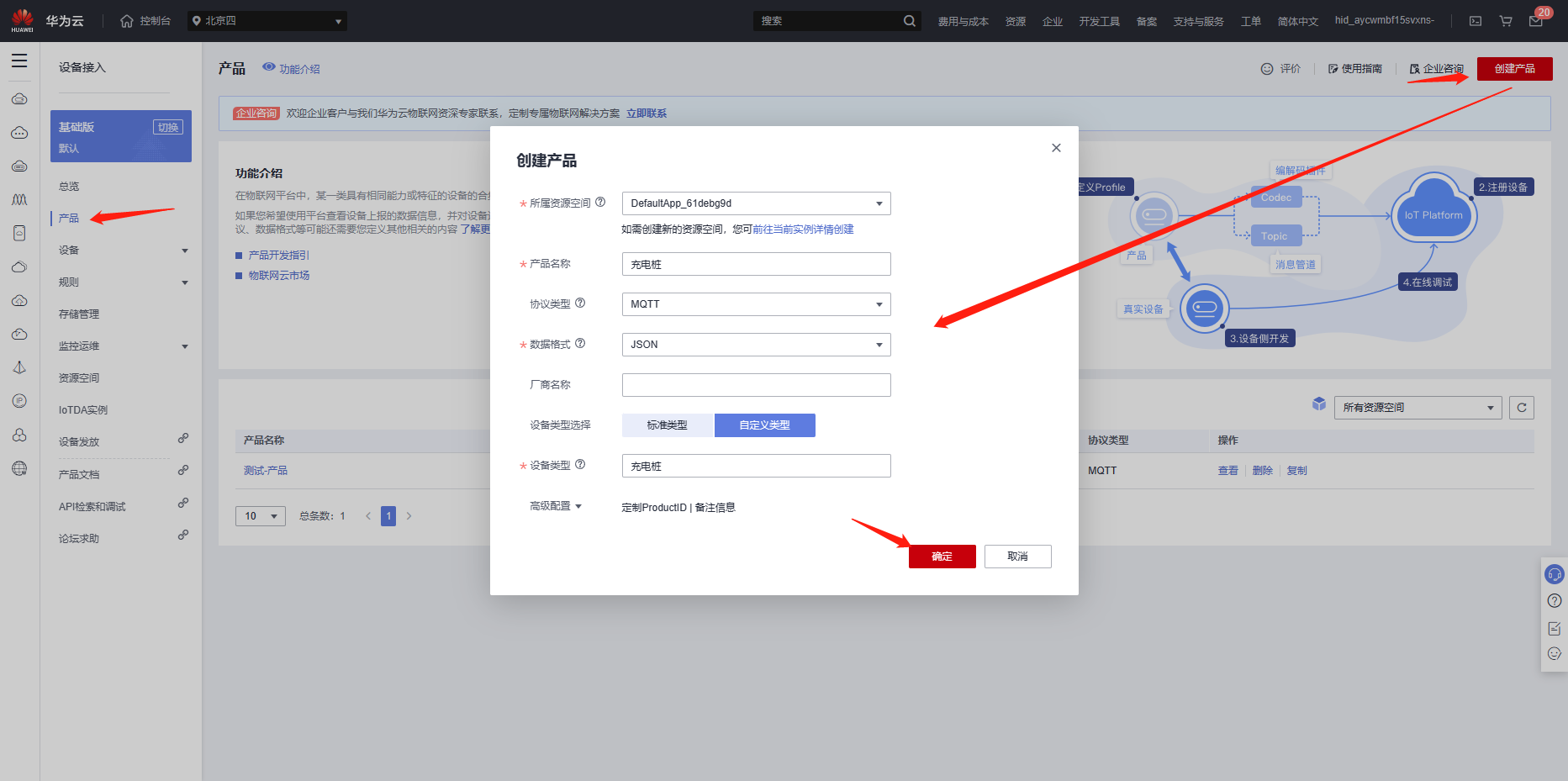Open 使用指南 usage guide
1568x781 pixels.
[1355, 69]
